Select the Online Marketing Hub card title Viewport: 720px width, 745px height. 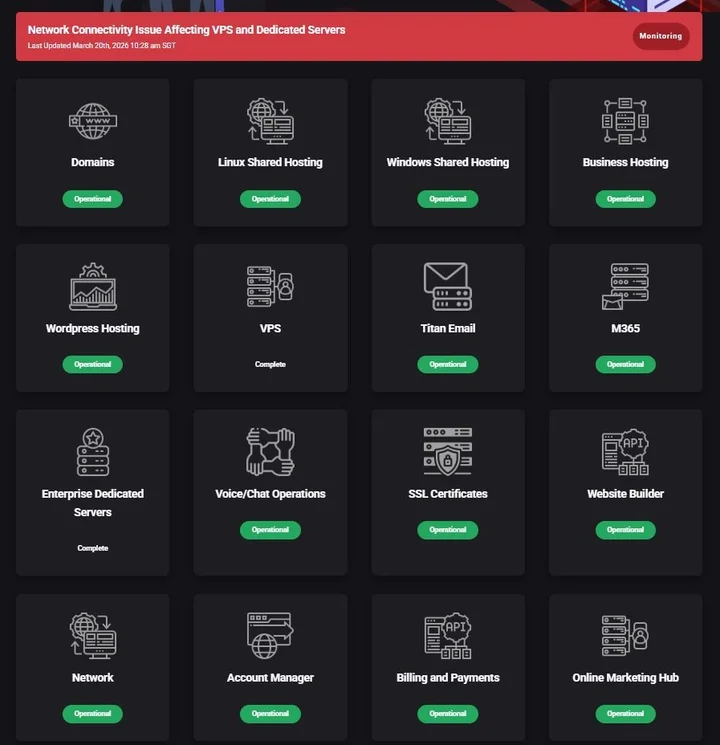626,678
